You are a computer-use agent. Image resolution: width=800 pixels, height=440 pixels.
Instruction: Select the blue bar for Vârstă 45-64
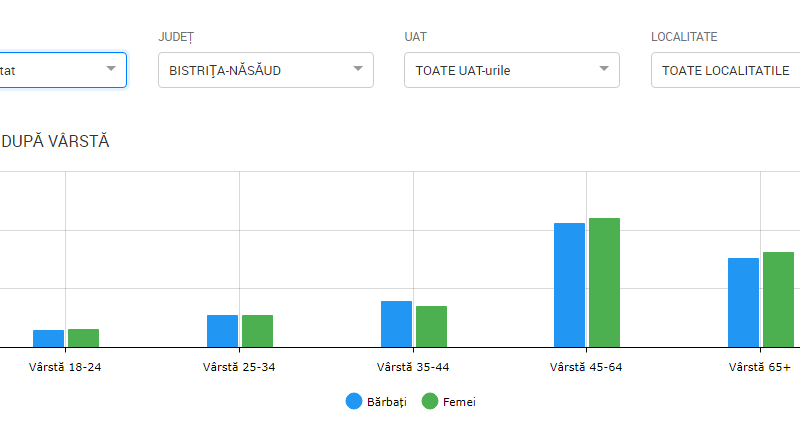tap(569, 285)
